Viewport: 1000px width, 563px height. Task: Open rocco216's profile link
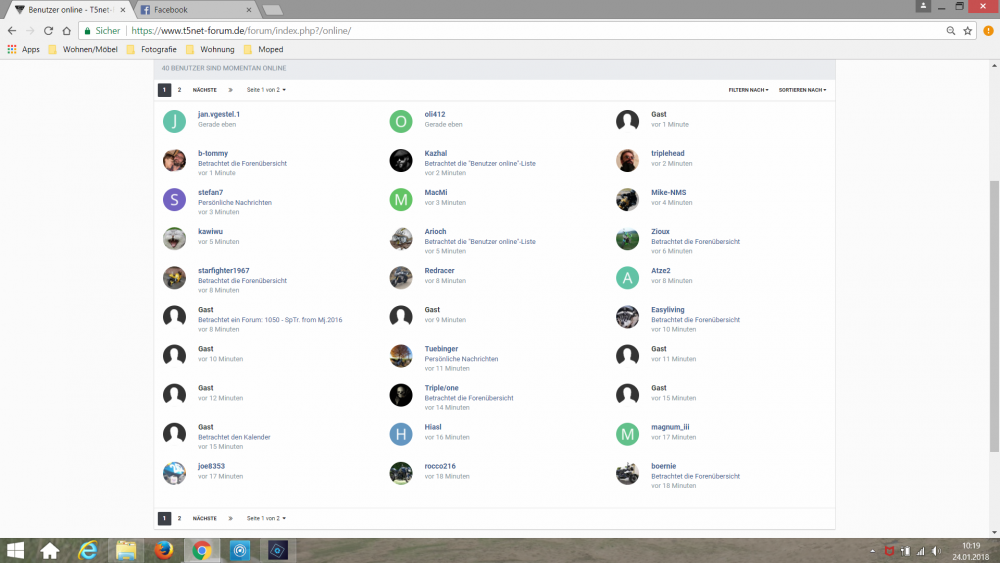440,466
